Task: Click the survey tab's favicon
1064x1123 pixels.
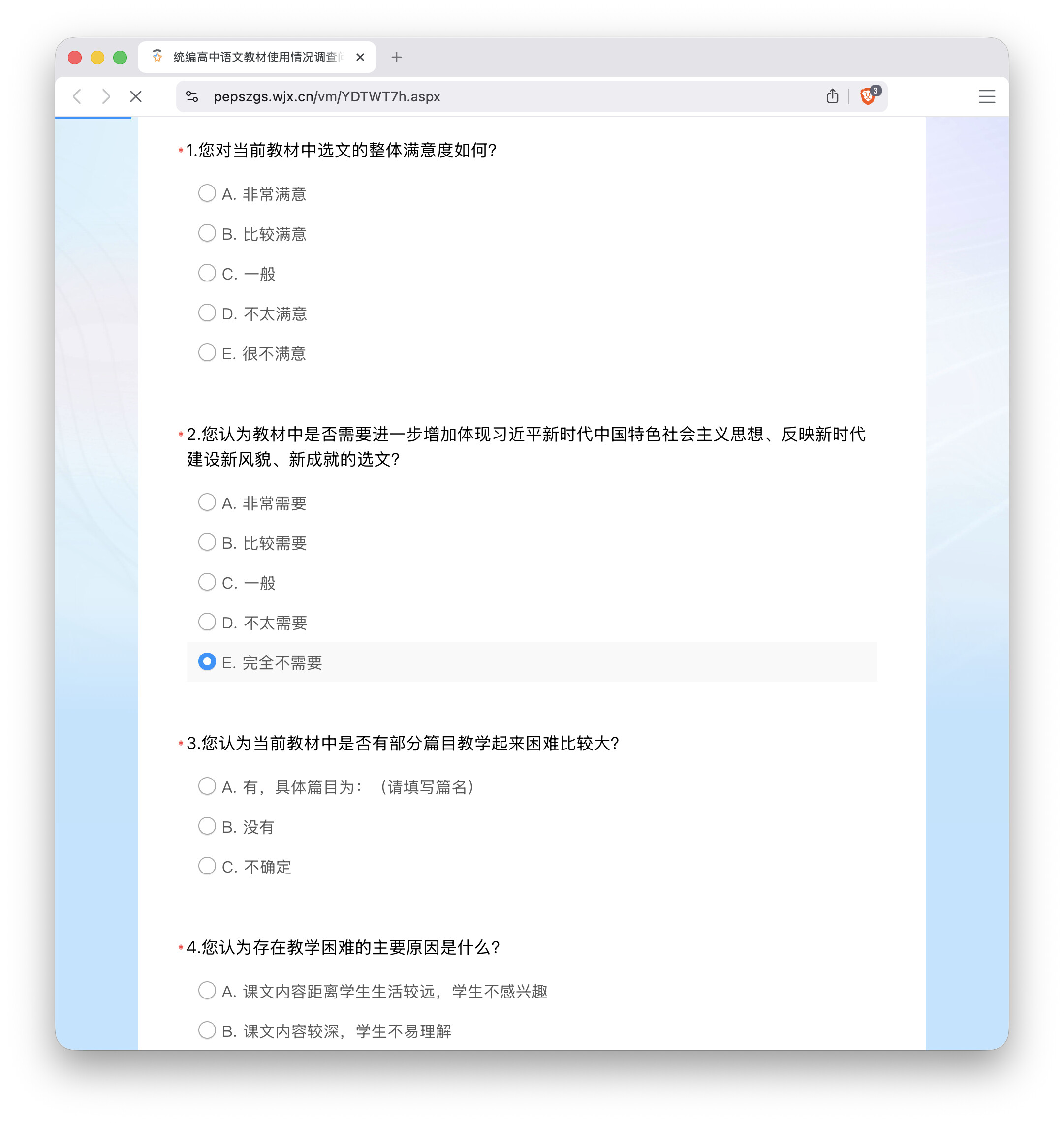Action: click(x=157, y=57)
